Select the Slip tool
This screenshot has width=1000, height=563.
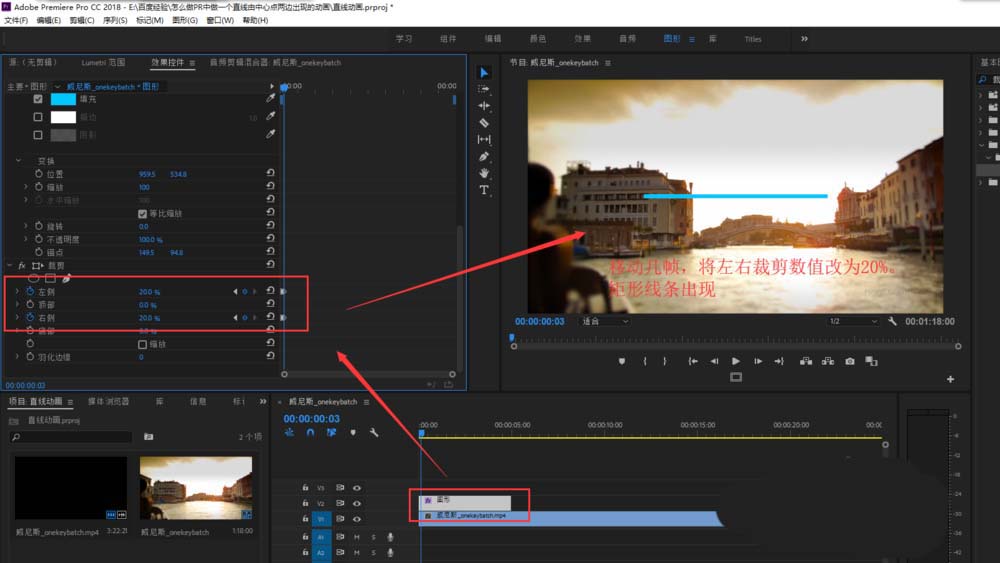click(x=484, y=139)
